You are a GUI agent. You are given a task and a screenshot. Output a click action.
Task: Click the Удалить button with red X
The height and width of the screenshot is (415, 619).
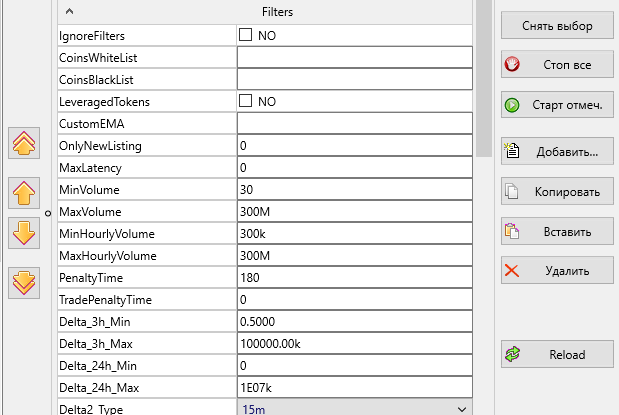pyautogui.click(x=557, y=270)
